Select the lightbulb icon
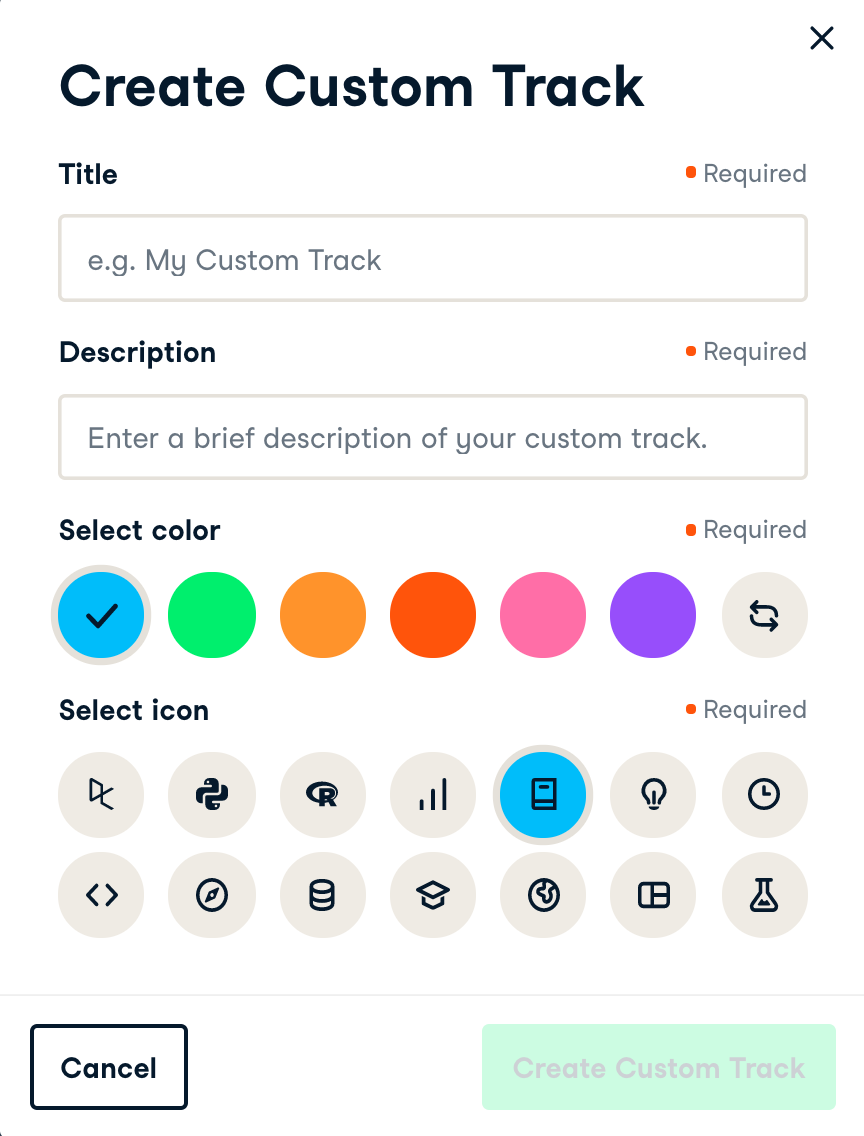Screen dimensions: 864x1136 coord(654,795)
